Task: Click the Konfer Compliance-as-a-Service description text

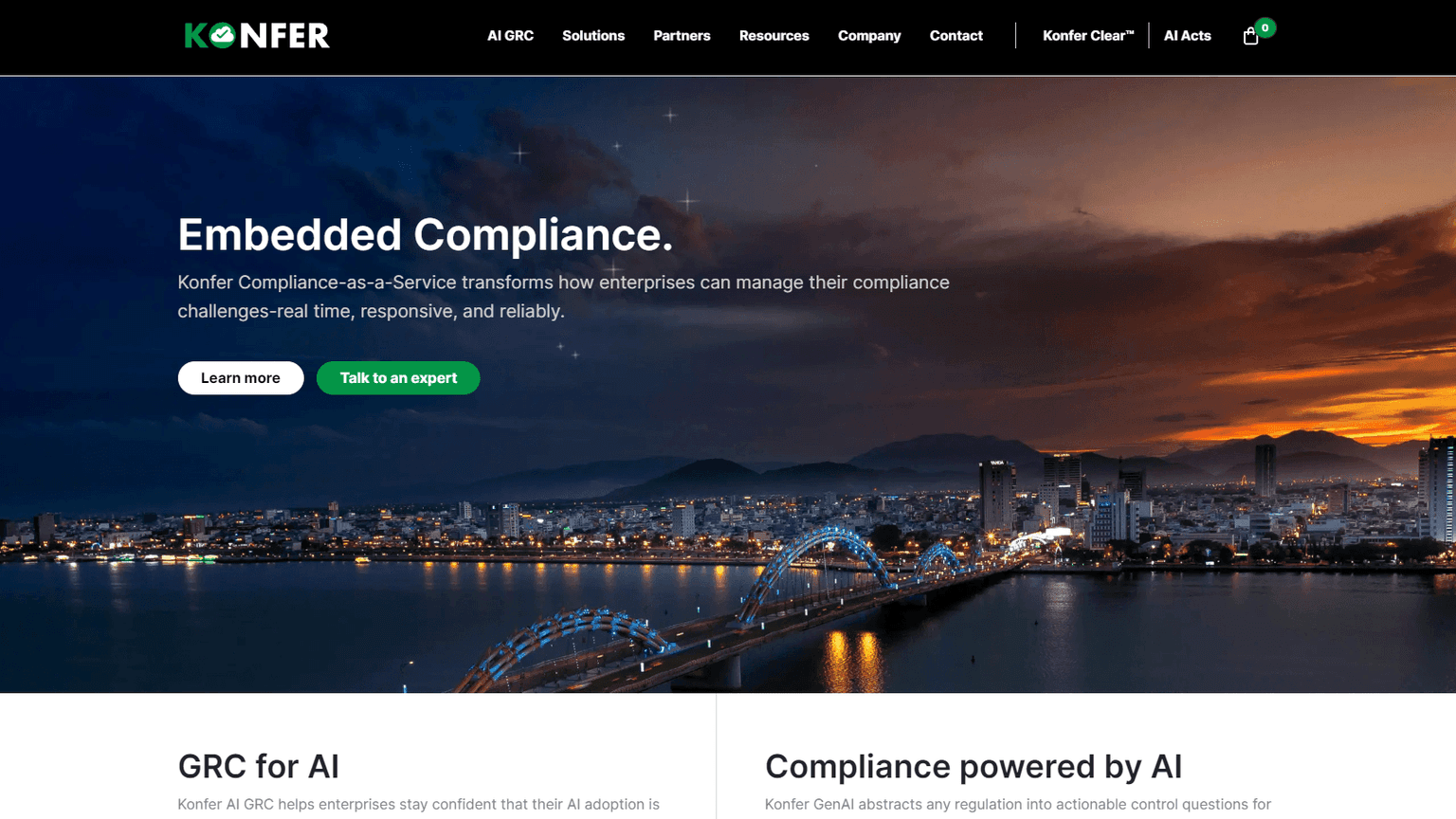Action: tap(563, 297)
